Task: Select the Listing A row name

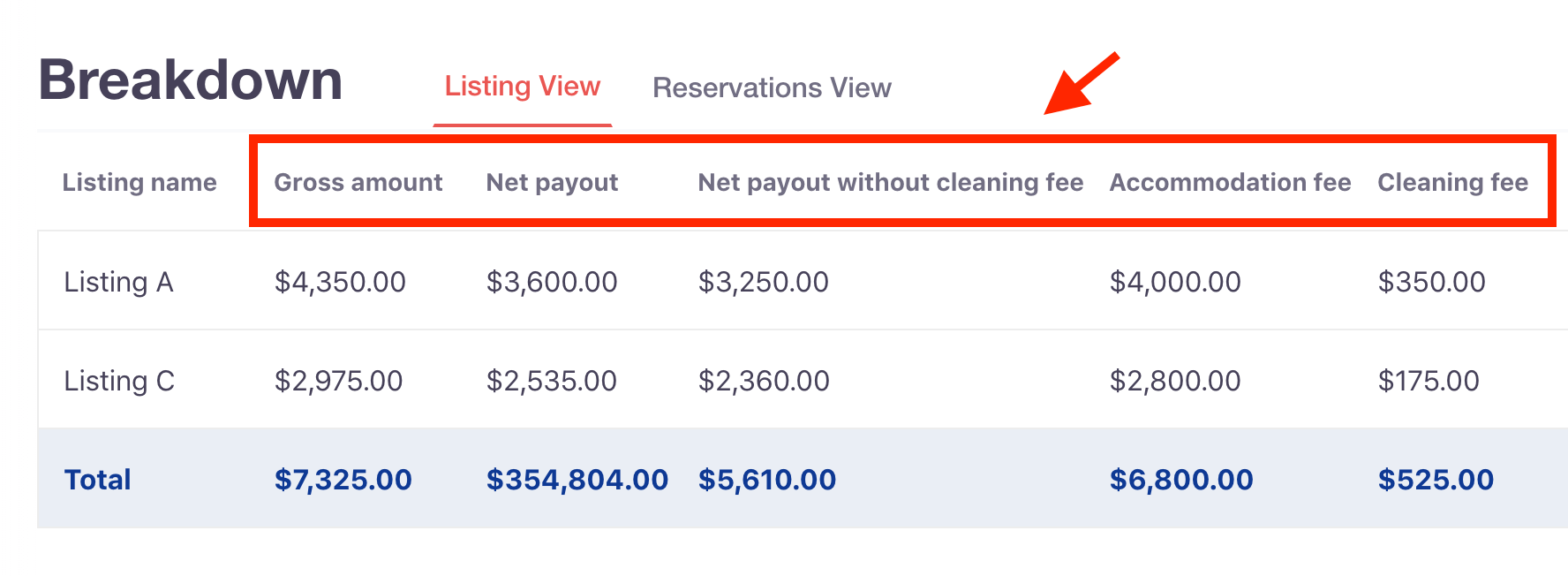Action: (118, 282)
